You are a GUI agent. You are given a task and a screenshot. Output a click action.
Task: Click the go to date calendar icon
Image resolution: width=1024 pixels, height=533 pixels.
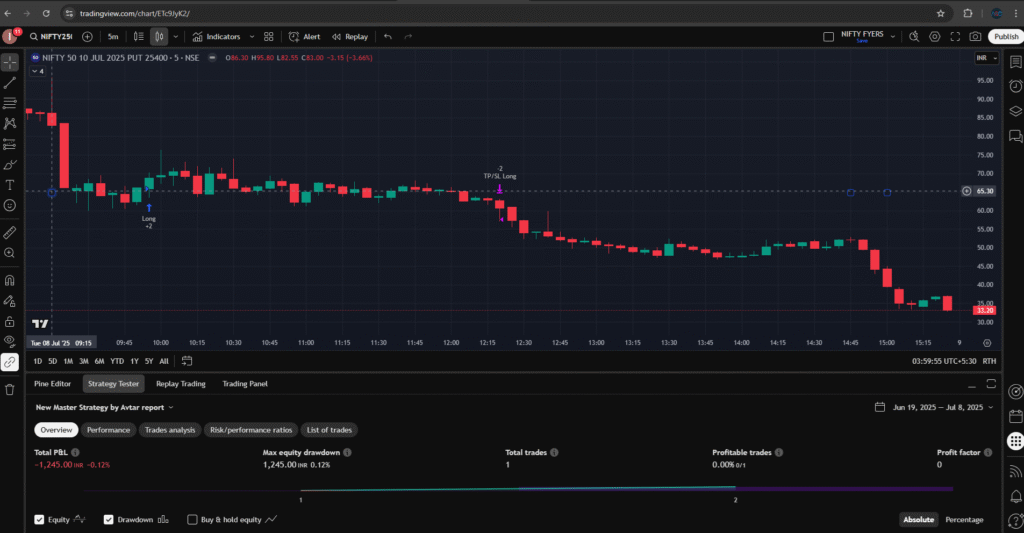(187, 361)
